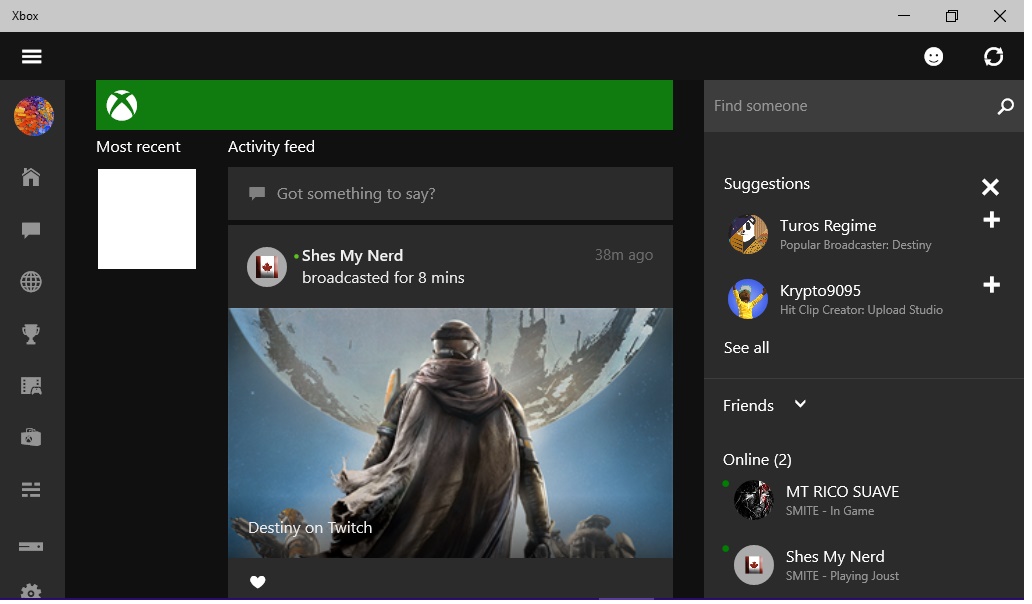
Task: Click the Activity feed heading
Action: pos(271,146)
